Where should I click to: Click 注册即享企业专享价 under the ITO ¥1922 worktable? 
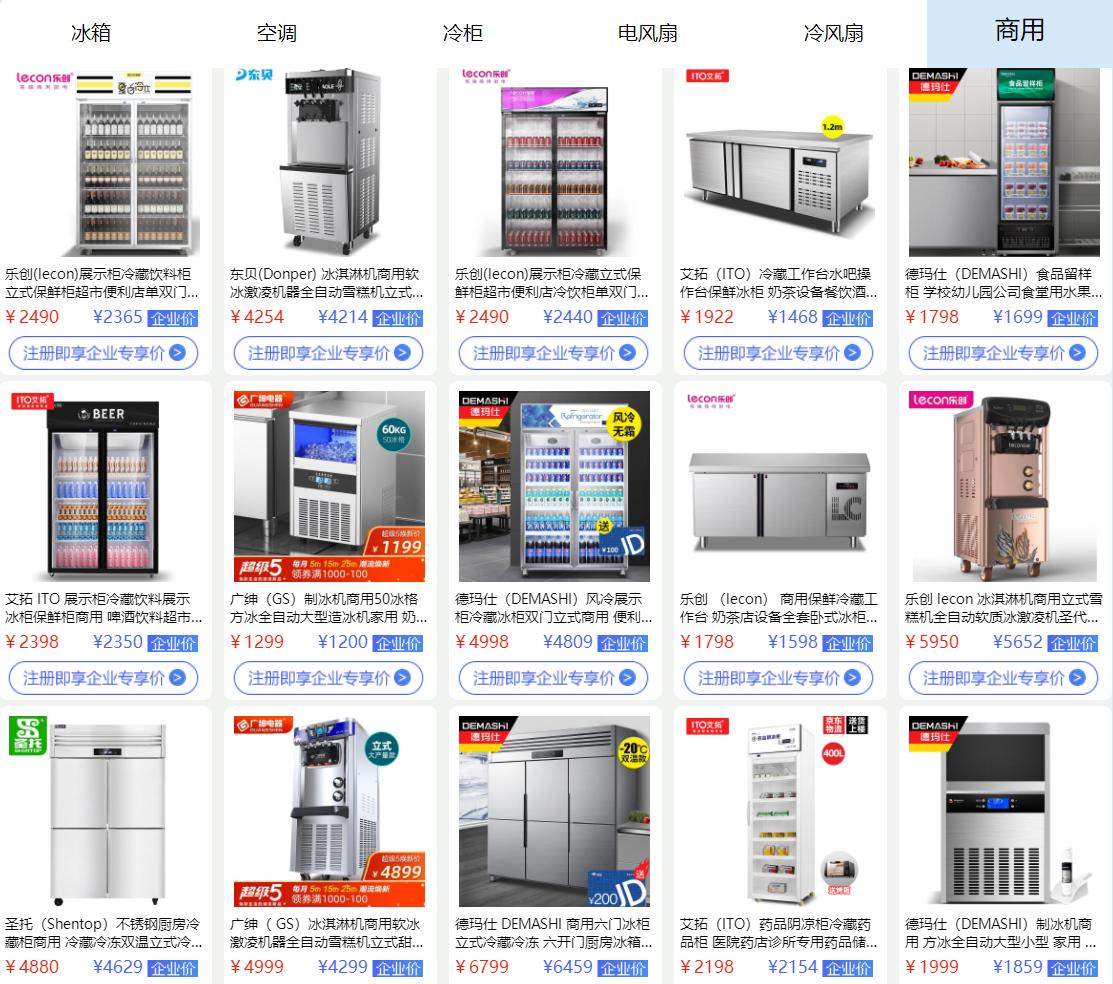click(778, 353)
